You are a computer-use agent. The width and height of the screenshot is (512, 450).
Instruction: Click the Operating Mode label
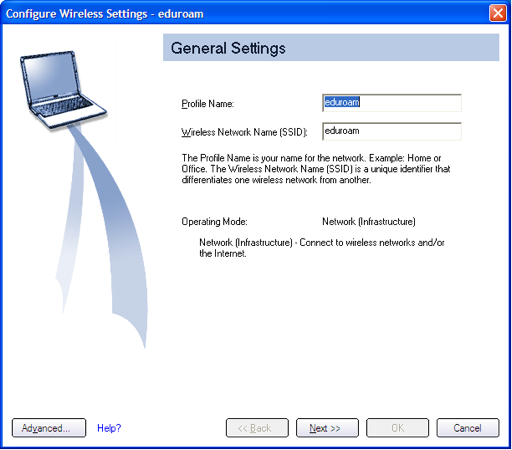click(x=214, y=222)
